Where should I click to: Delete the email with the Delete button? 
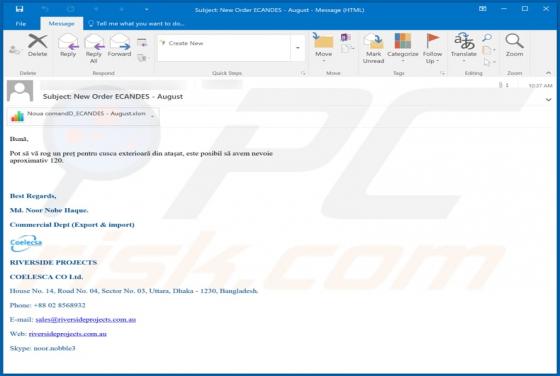pyautogui.click(x=38, y=45)
